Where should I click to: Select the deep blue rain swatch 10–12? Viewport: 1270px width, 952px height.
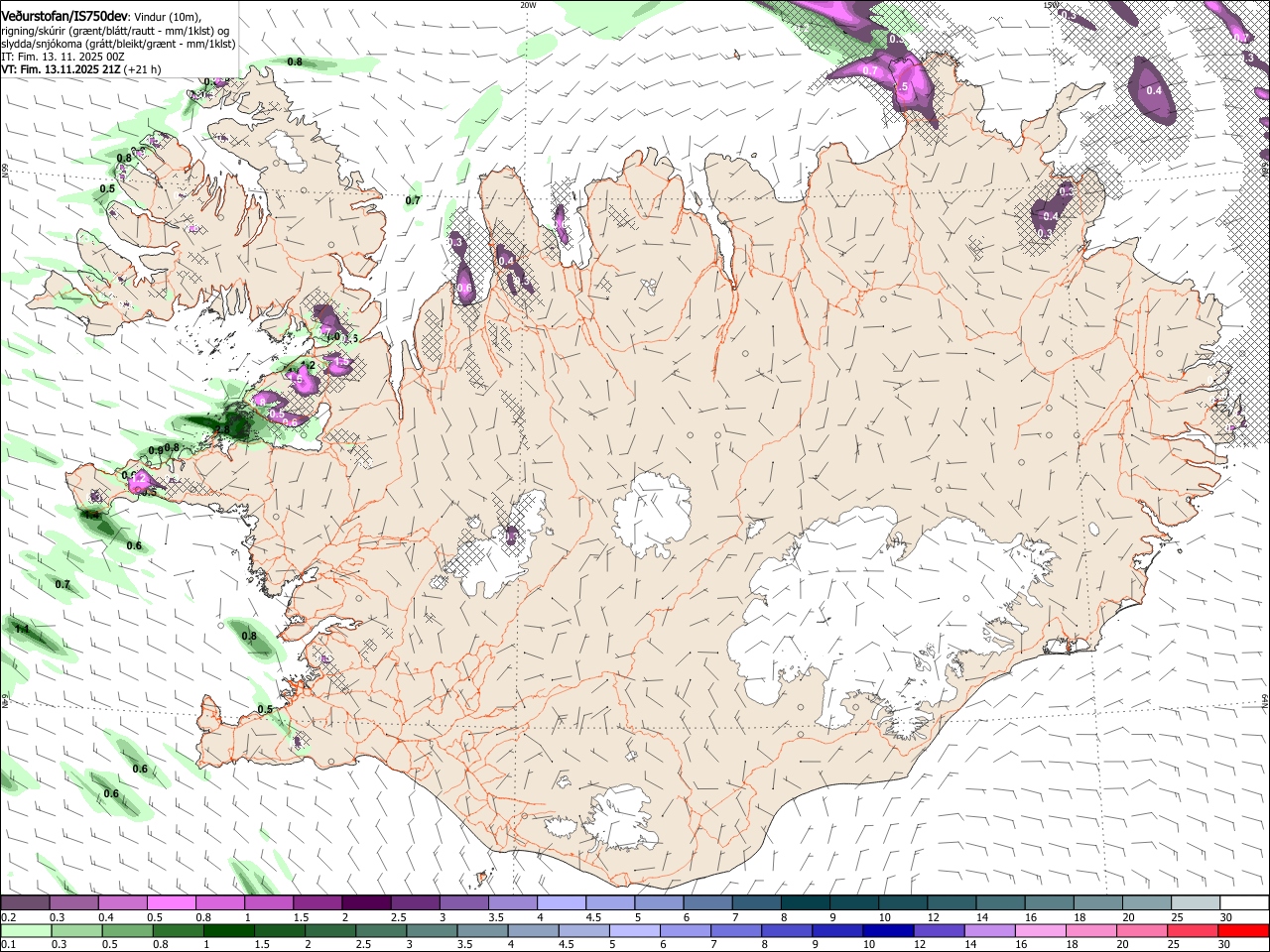[886, 931]
